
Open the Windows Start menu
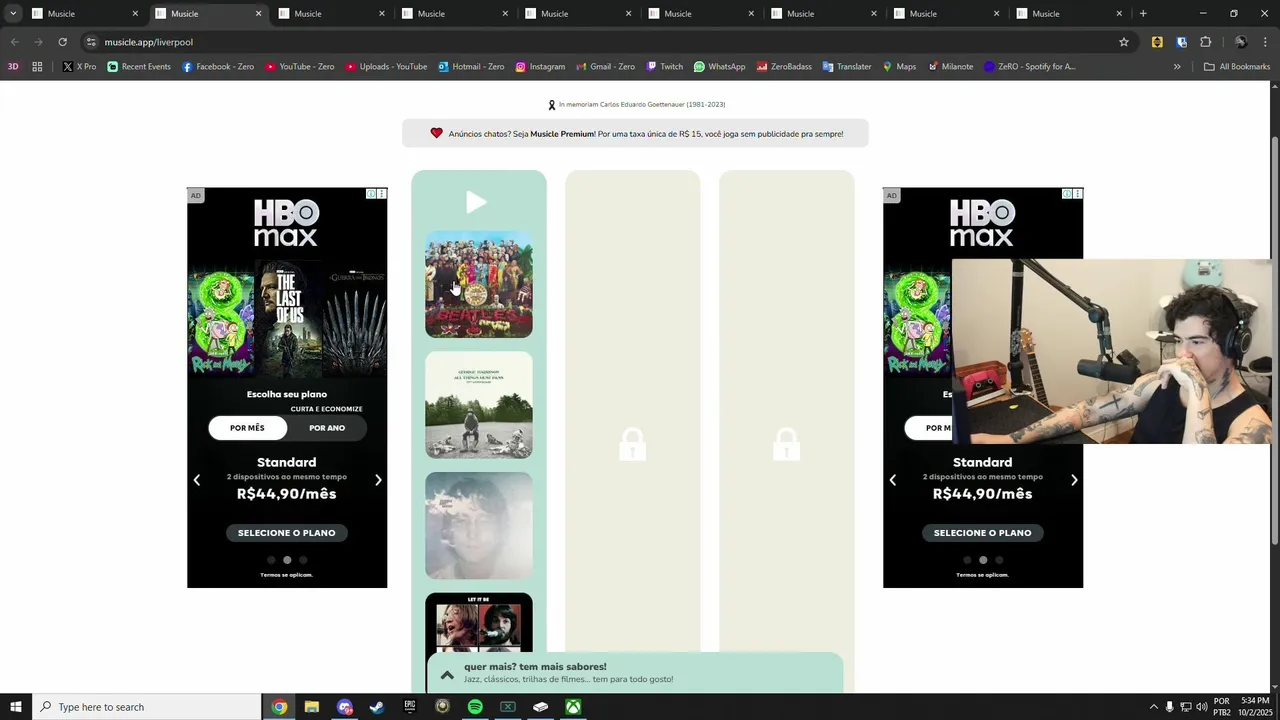click(x=15, y=707)
